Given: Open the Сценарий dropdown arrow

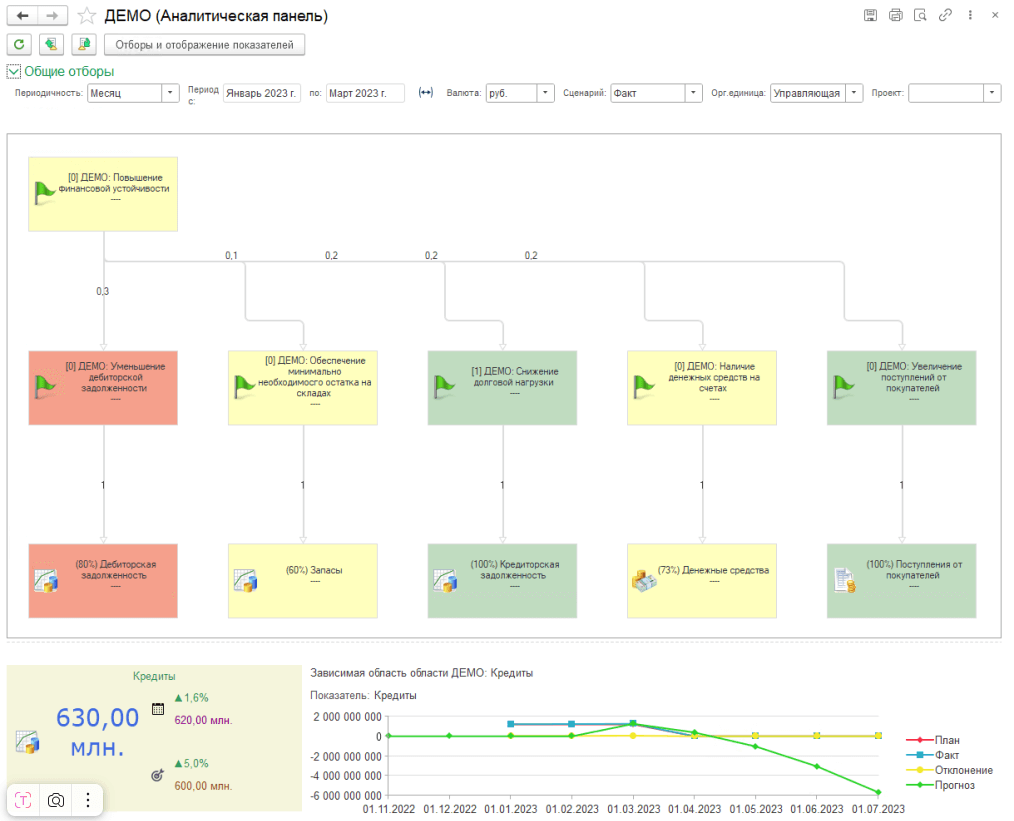Looking at the screenshot, I should click(693, 93).
